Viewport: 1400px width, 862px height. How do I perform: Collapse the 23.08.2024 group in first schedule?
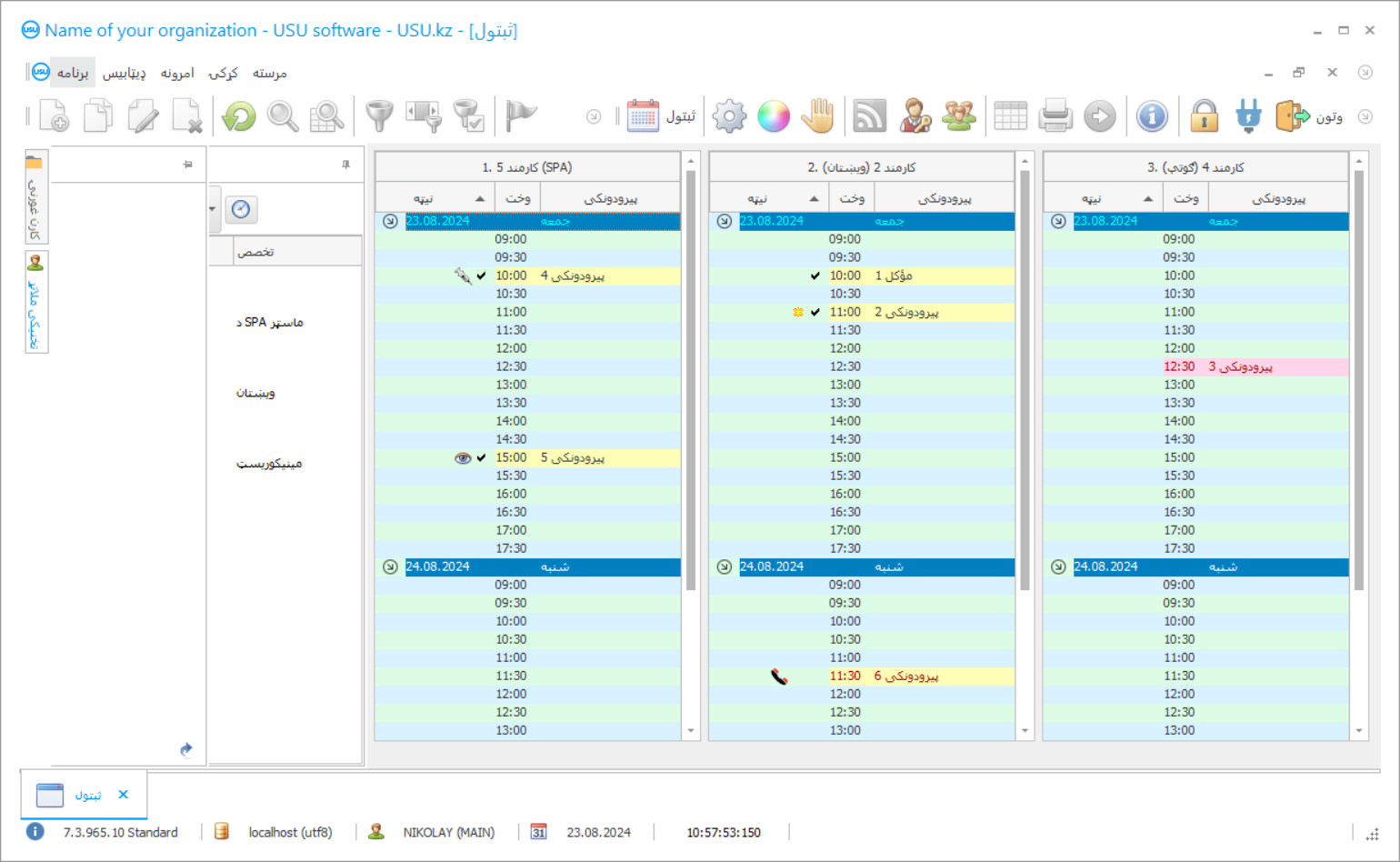coord(390,221)
